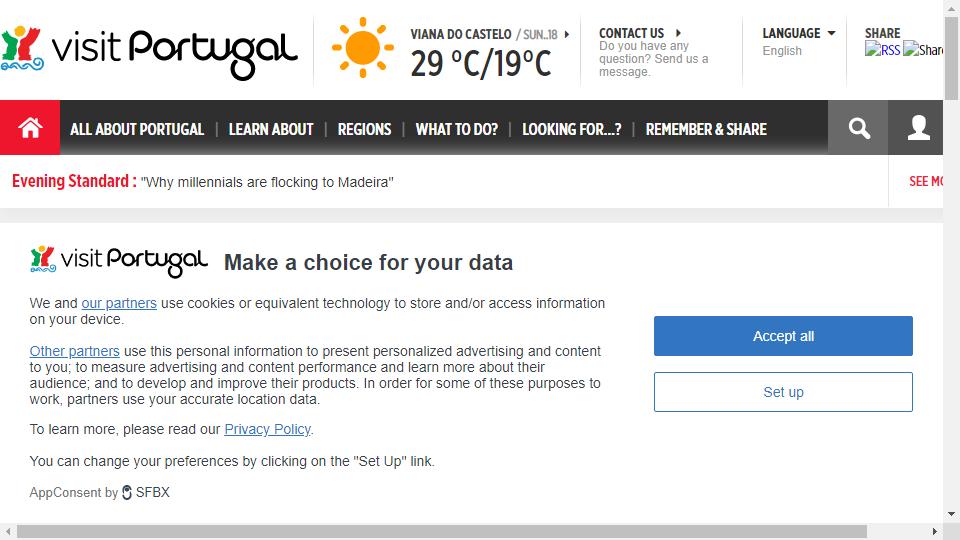This screenshot has height=540, width=960.
Task: Expand the Viana do Castelo weather arrow
Action: [x=566, y=34]
